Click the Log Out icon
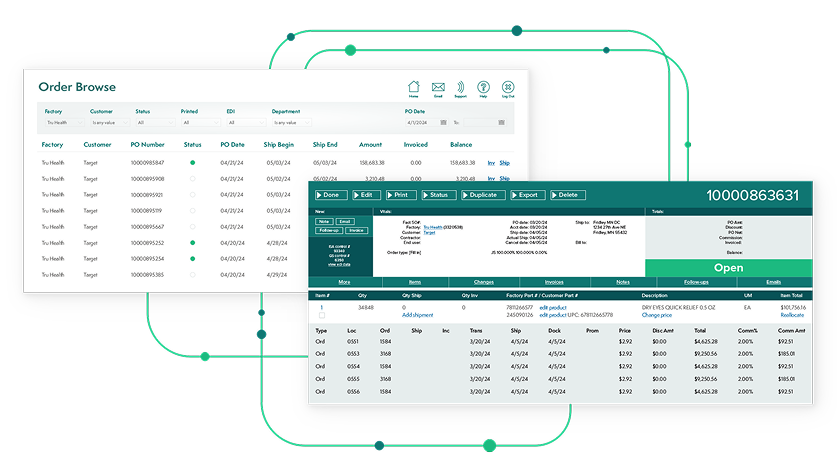Viewport: 837px width, 472px height. pyautogui.click(x=508, y=89)
